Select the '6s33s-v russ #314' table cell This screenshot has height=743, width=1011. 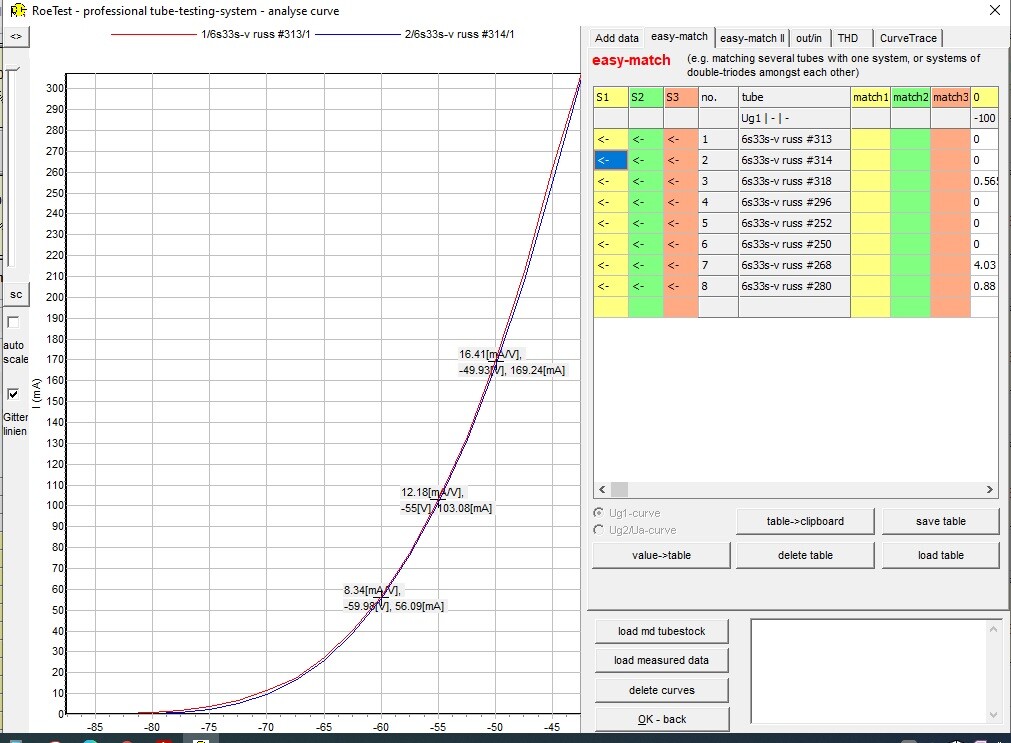(x=794, y=160)
